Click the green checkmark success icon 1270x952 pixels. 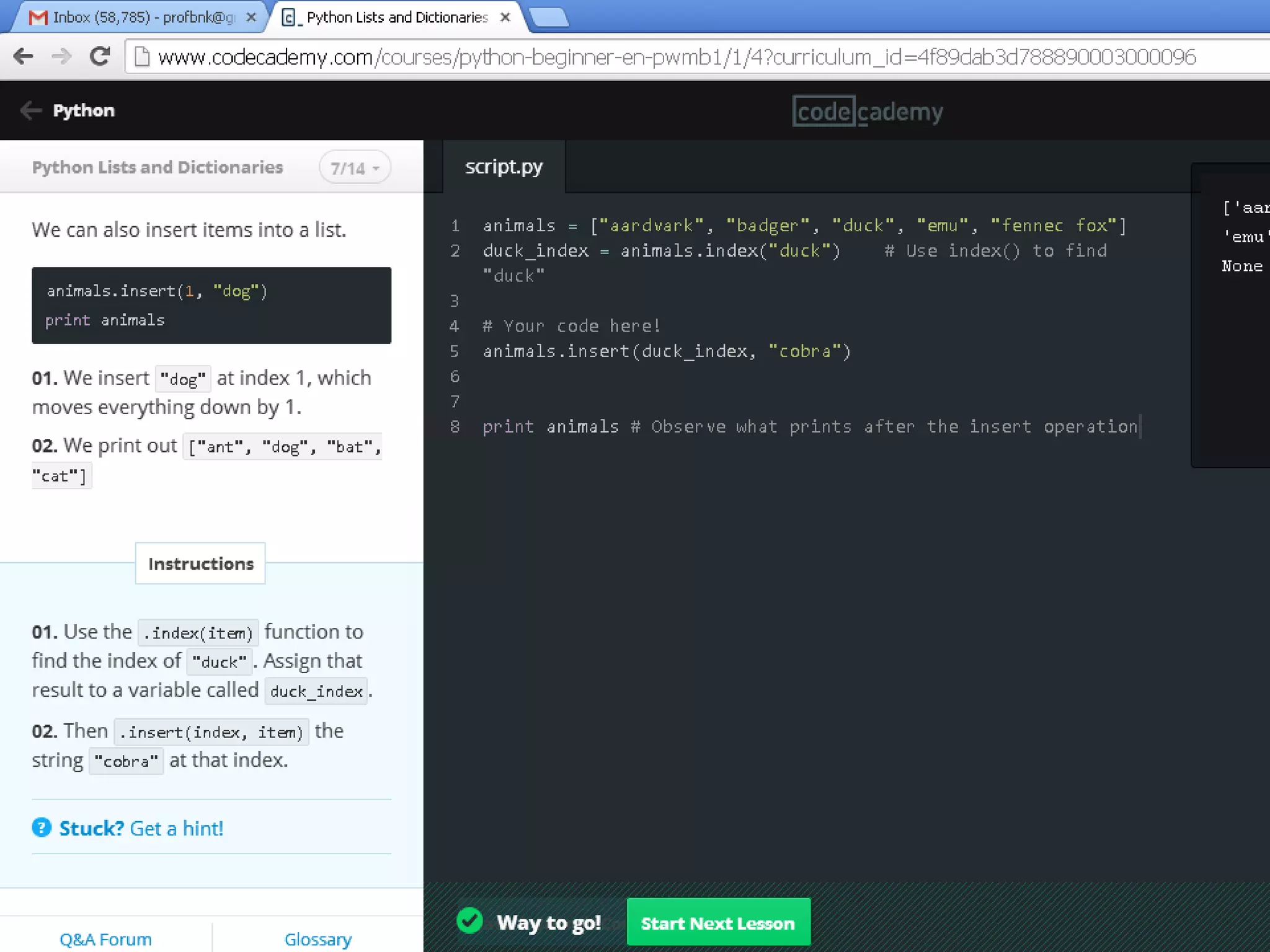coord(469,921)
